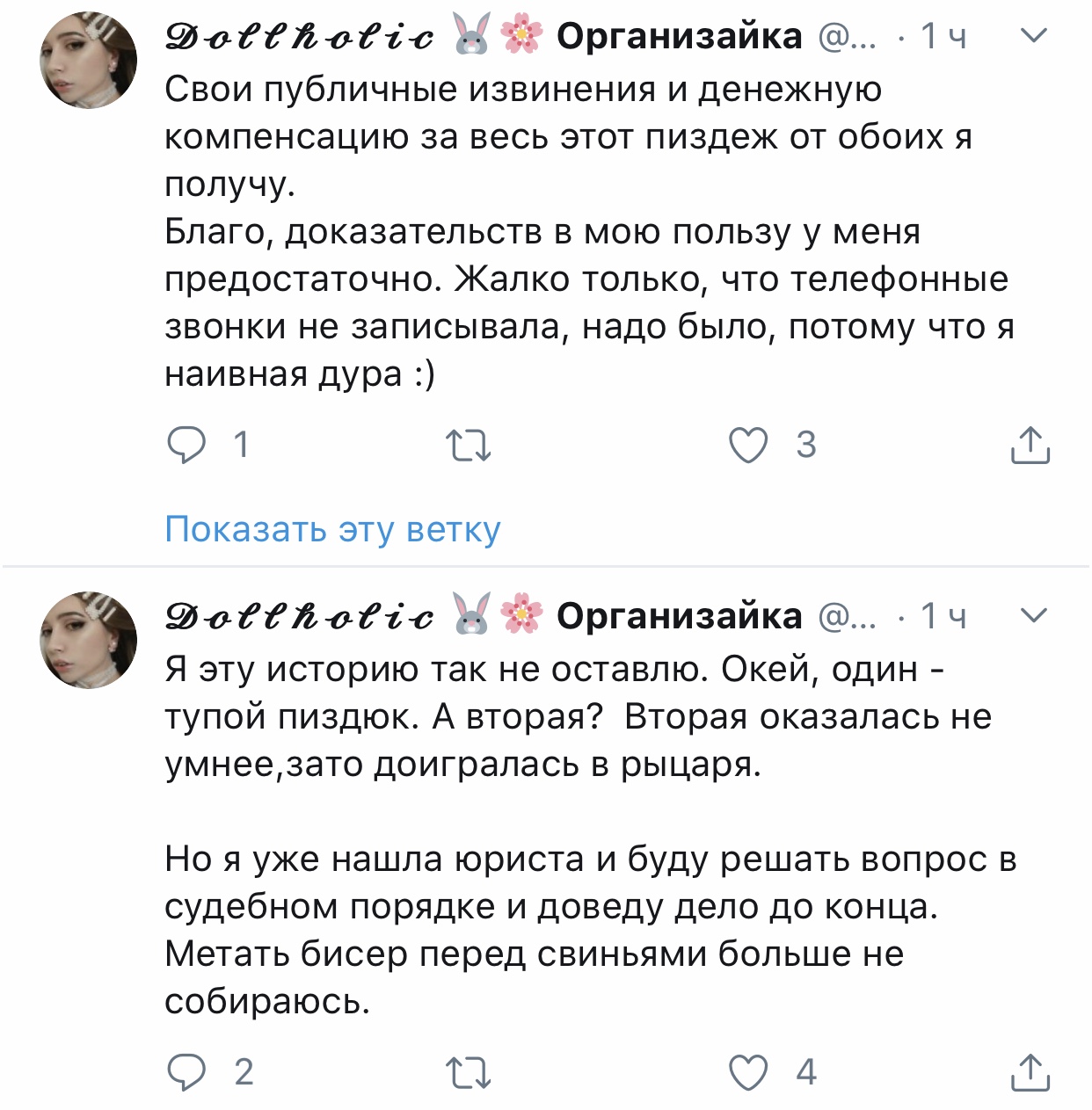Open Dollholic Организайка profile name in second tweet
This screenshot has height=1110, width=1092.
(x=484, y=616)
